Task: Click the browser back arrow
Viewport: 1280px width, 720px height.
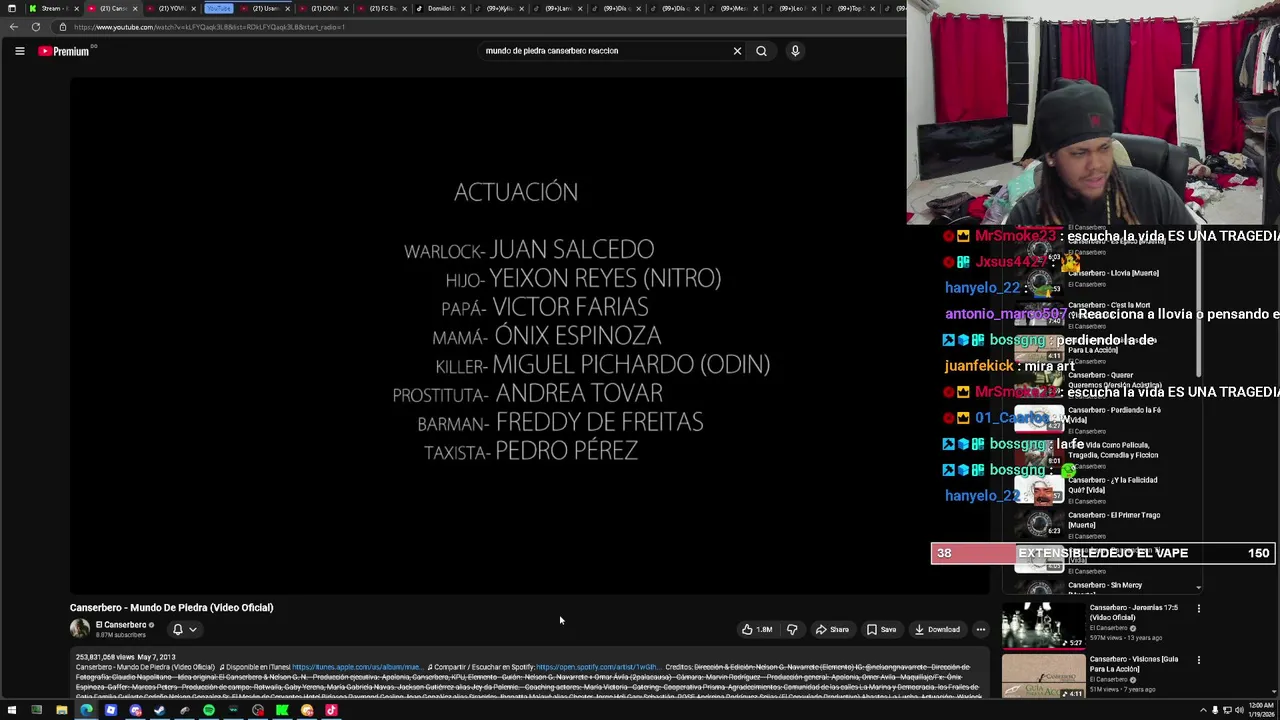Action: point(13,27)
